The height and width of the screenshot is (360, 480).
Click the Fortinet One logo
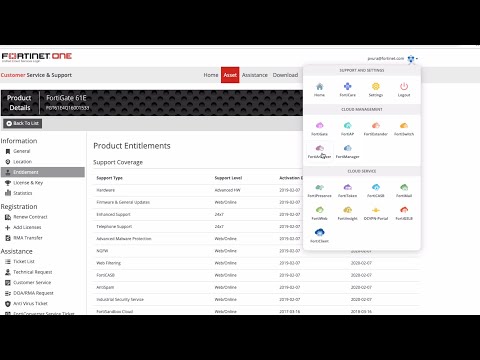37,57
